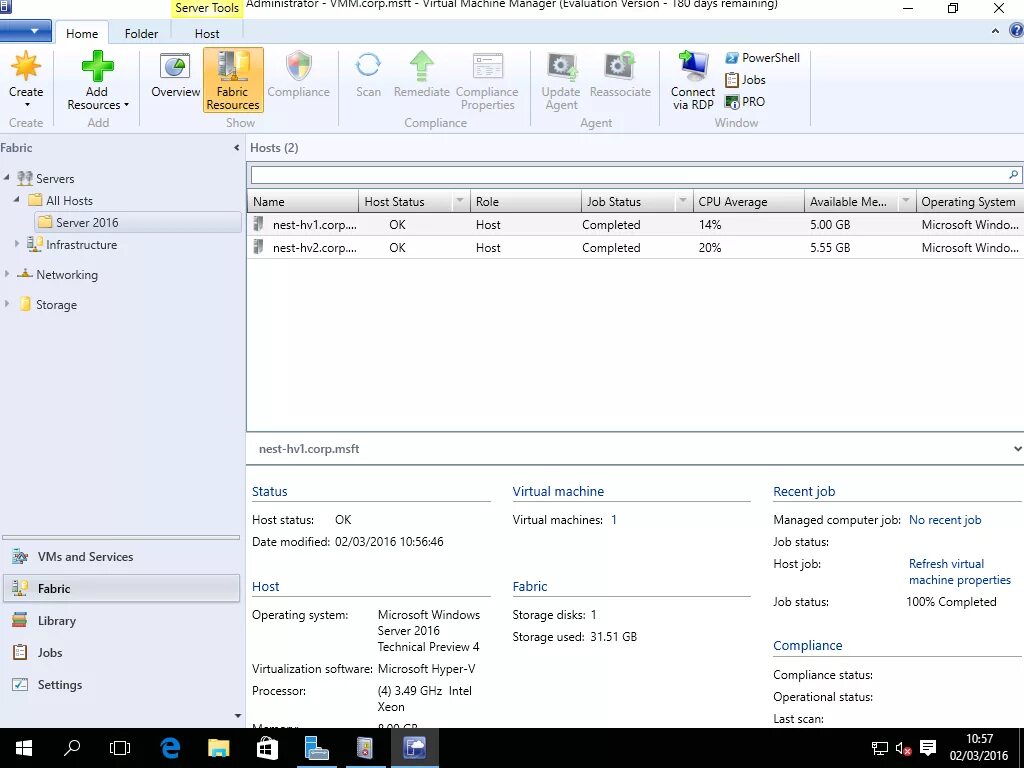Open the Jobs workspace in navigation pane
This screenshot has width=1024, height=768.
coord(121,652)
